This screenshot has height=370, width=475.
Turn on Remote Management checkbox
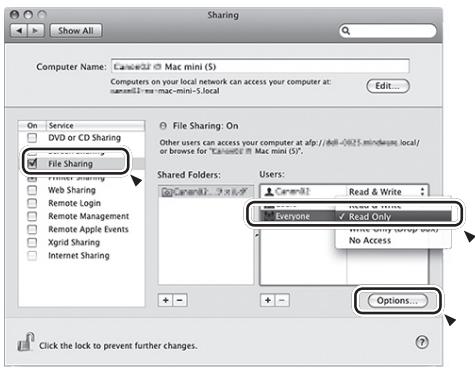[32, 216]
